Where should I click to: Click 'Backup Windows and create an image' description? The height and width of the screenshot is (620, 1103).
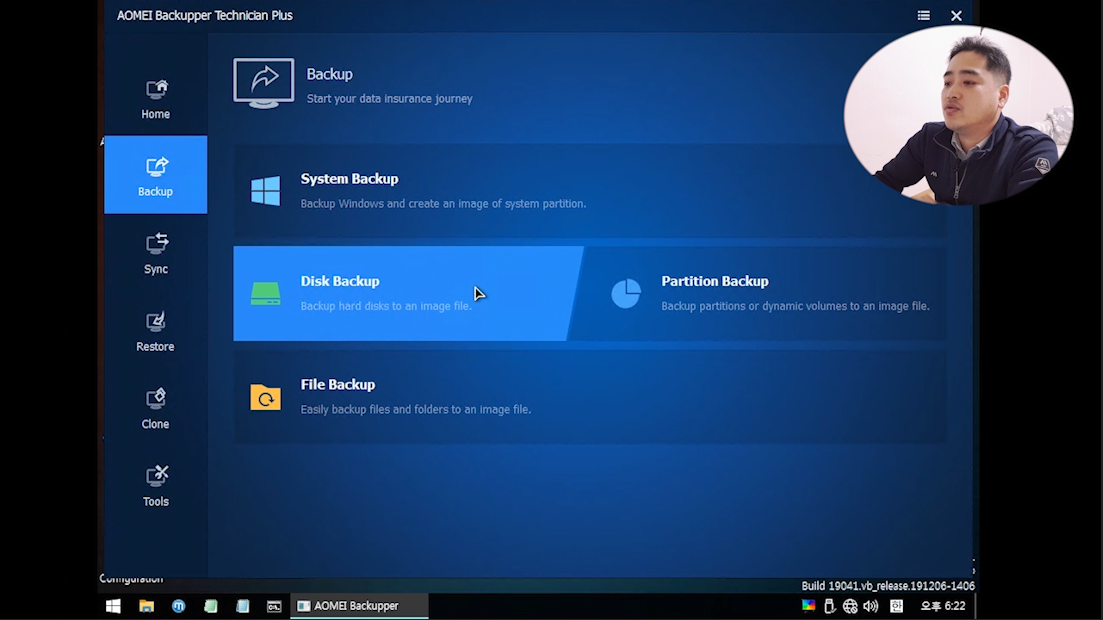point(443,203)
